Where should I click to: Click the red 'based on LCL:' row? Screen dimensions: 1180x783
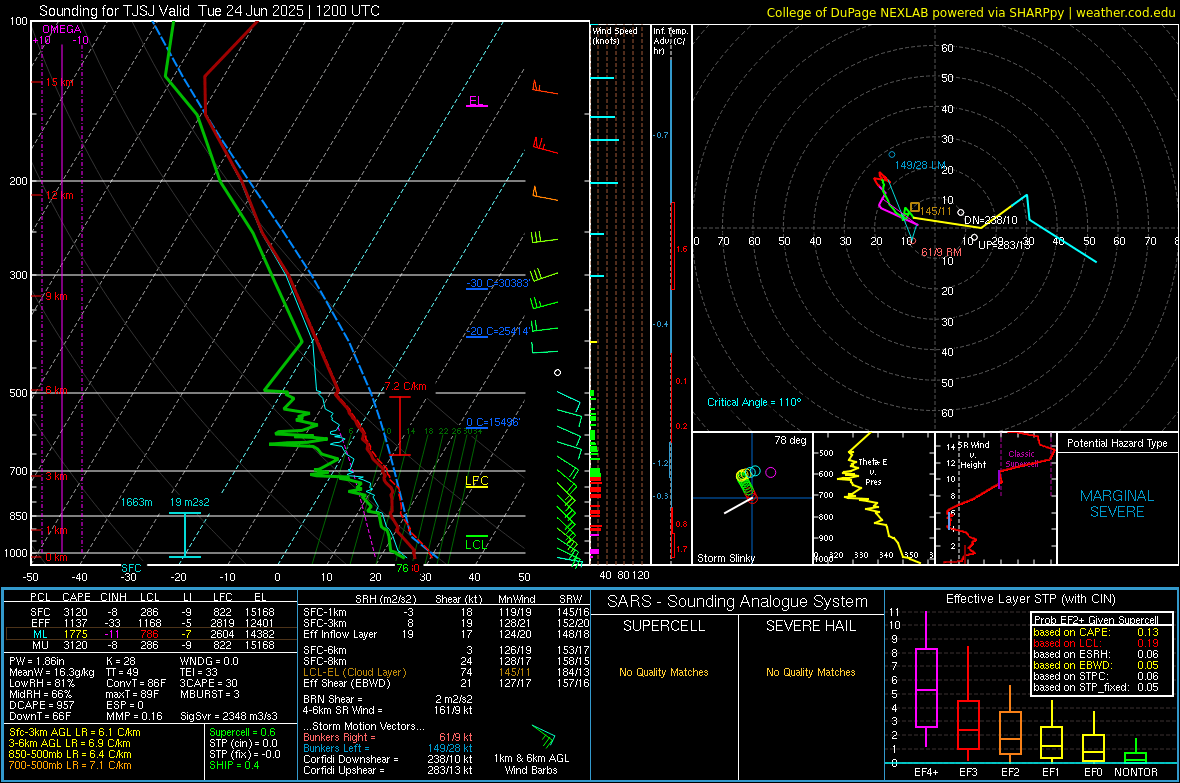pyautogui.click(x=1096, y=643)
